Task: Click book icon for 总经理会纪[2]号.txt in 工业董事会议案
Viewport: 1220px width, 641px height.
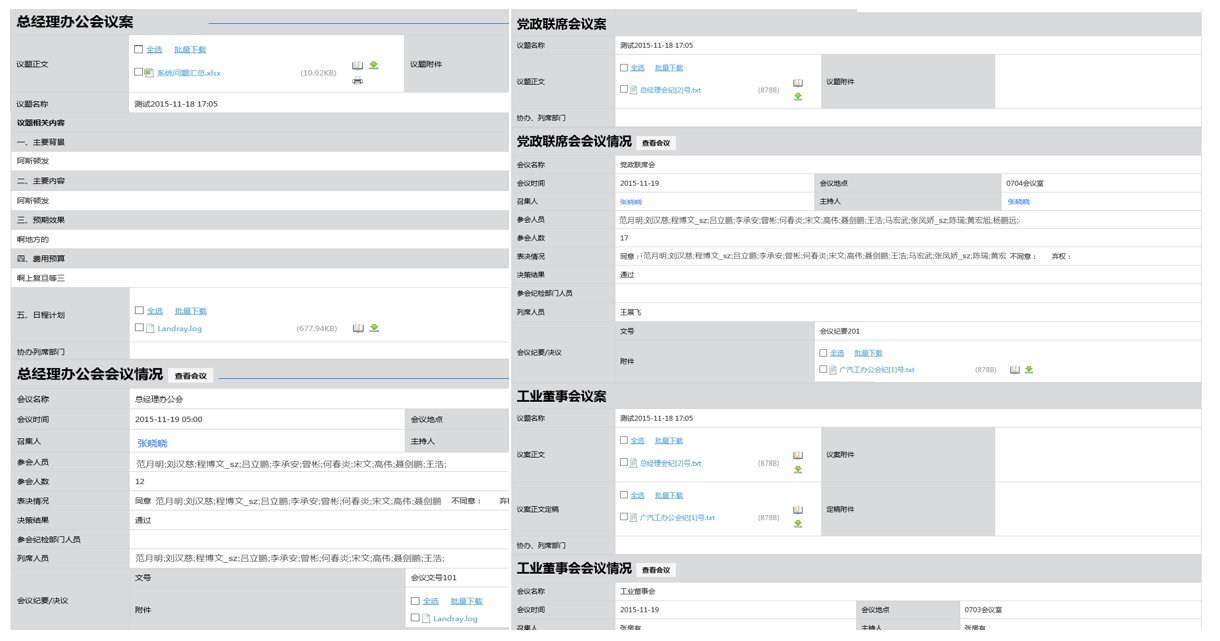Action: pyautogui.click(x=798, y=455)
